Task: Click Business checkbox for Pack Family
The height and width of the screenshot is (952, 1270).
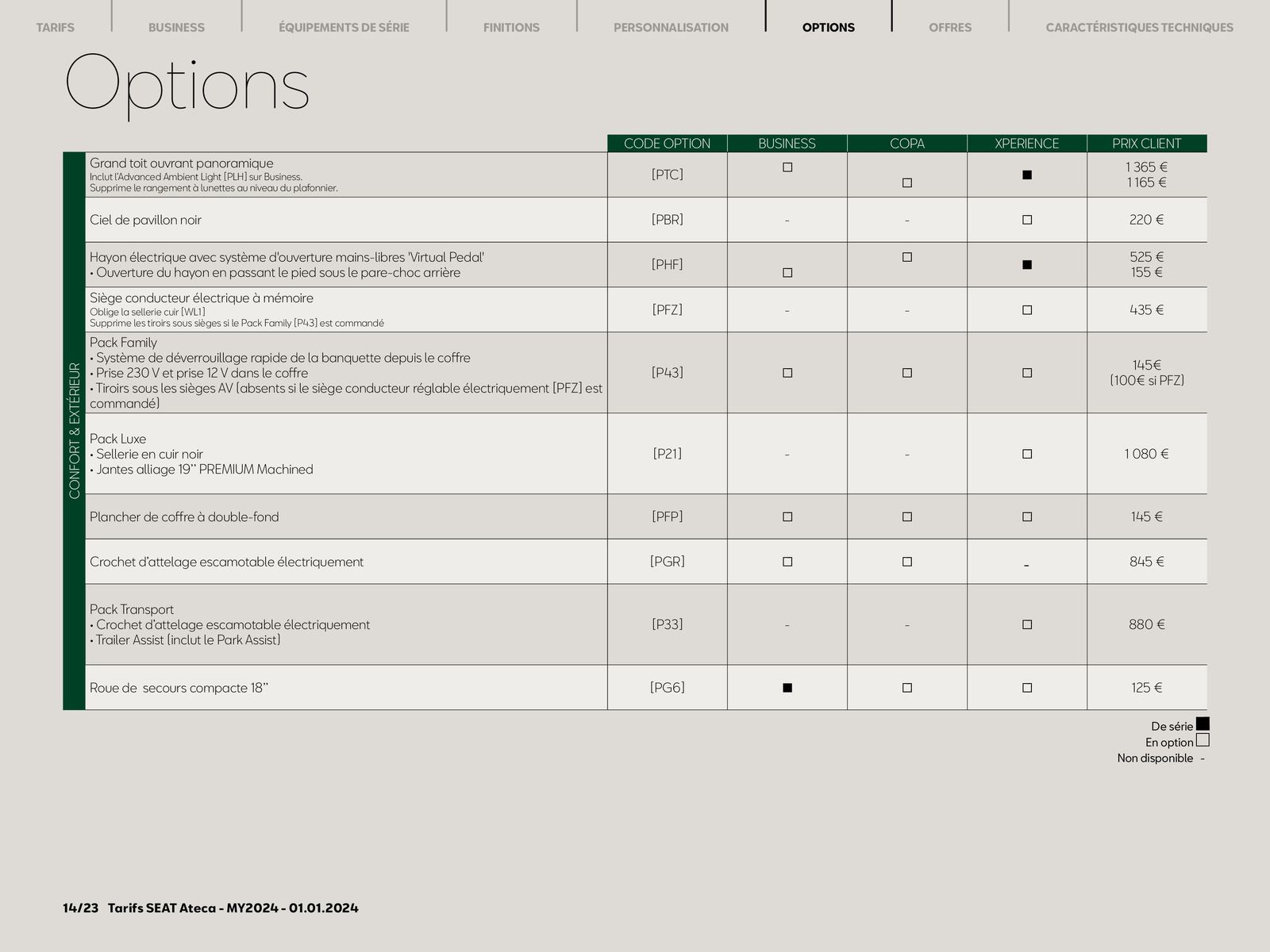Action: 787,373
